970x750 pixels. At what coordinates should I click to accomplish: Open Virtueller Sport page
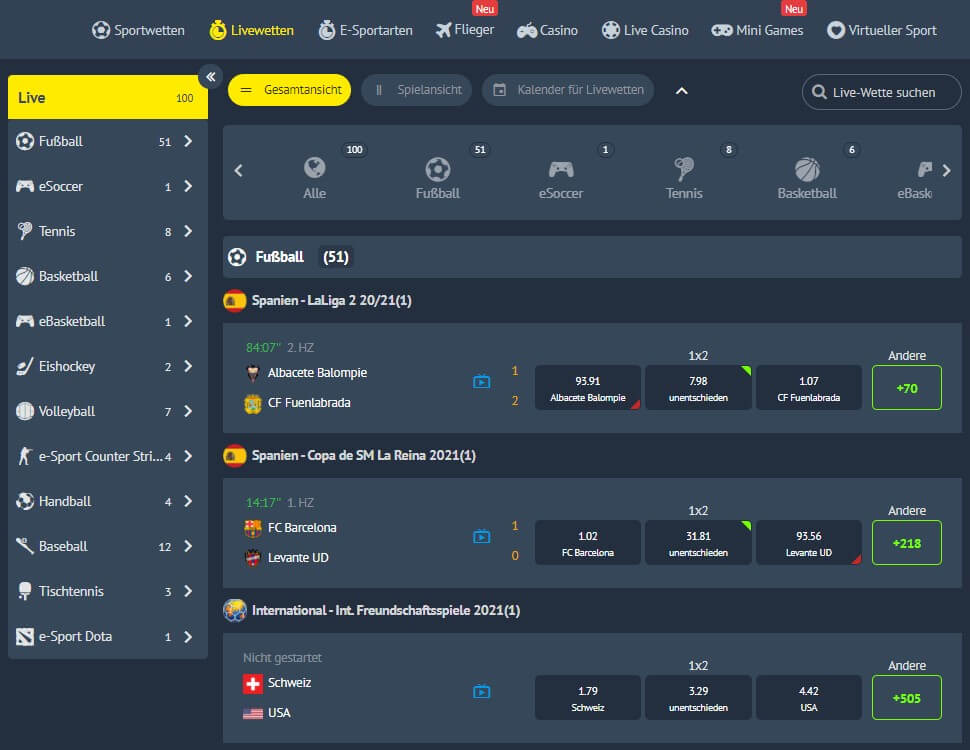(882, 30)
